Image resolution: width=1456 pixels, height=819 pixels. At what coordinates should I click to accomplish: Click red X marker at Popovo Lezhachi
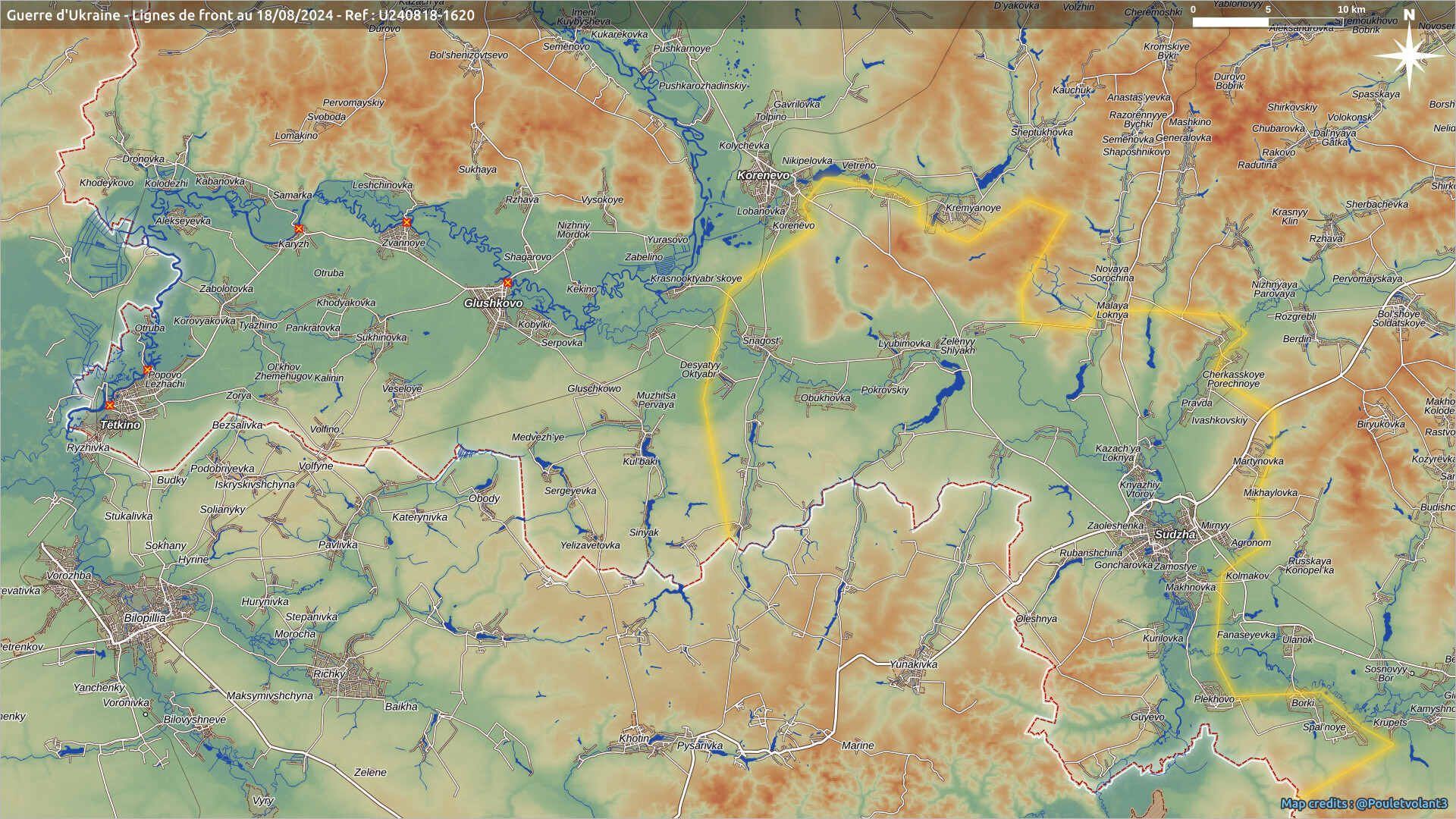(148, 369)
